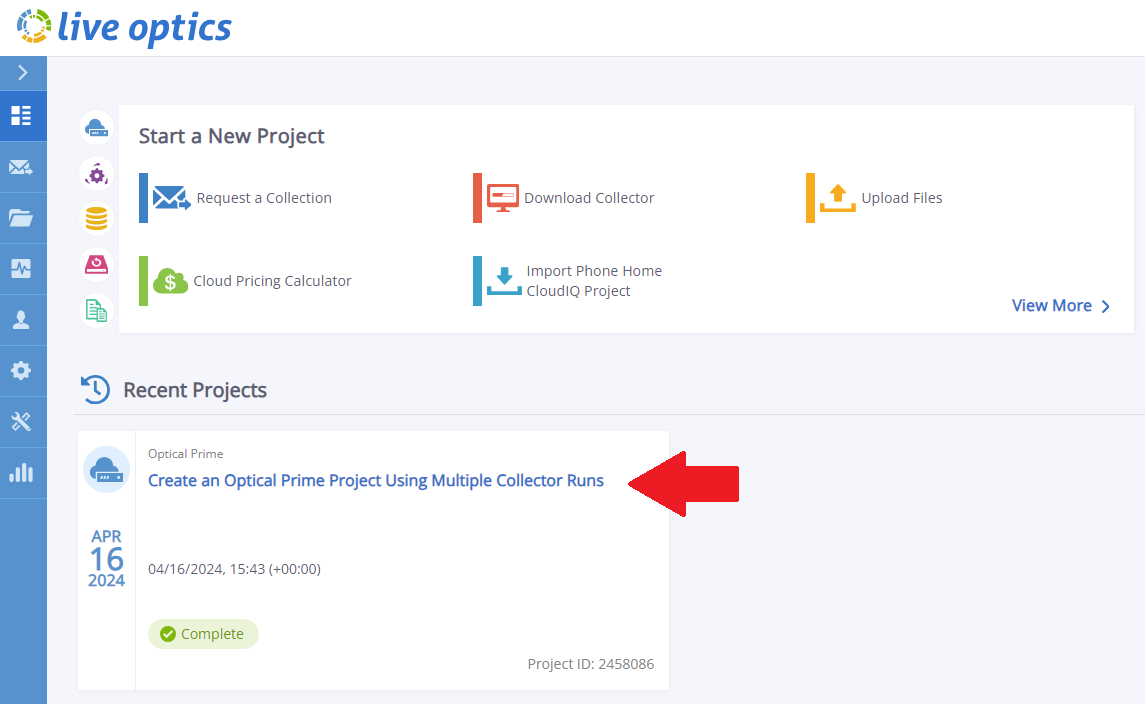Select the red disk backup icon
Viewport: 1145px width, 704px height.
click(x=96, y=264)
